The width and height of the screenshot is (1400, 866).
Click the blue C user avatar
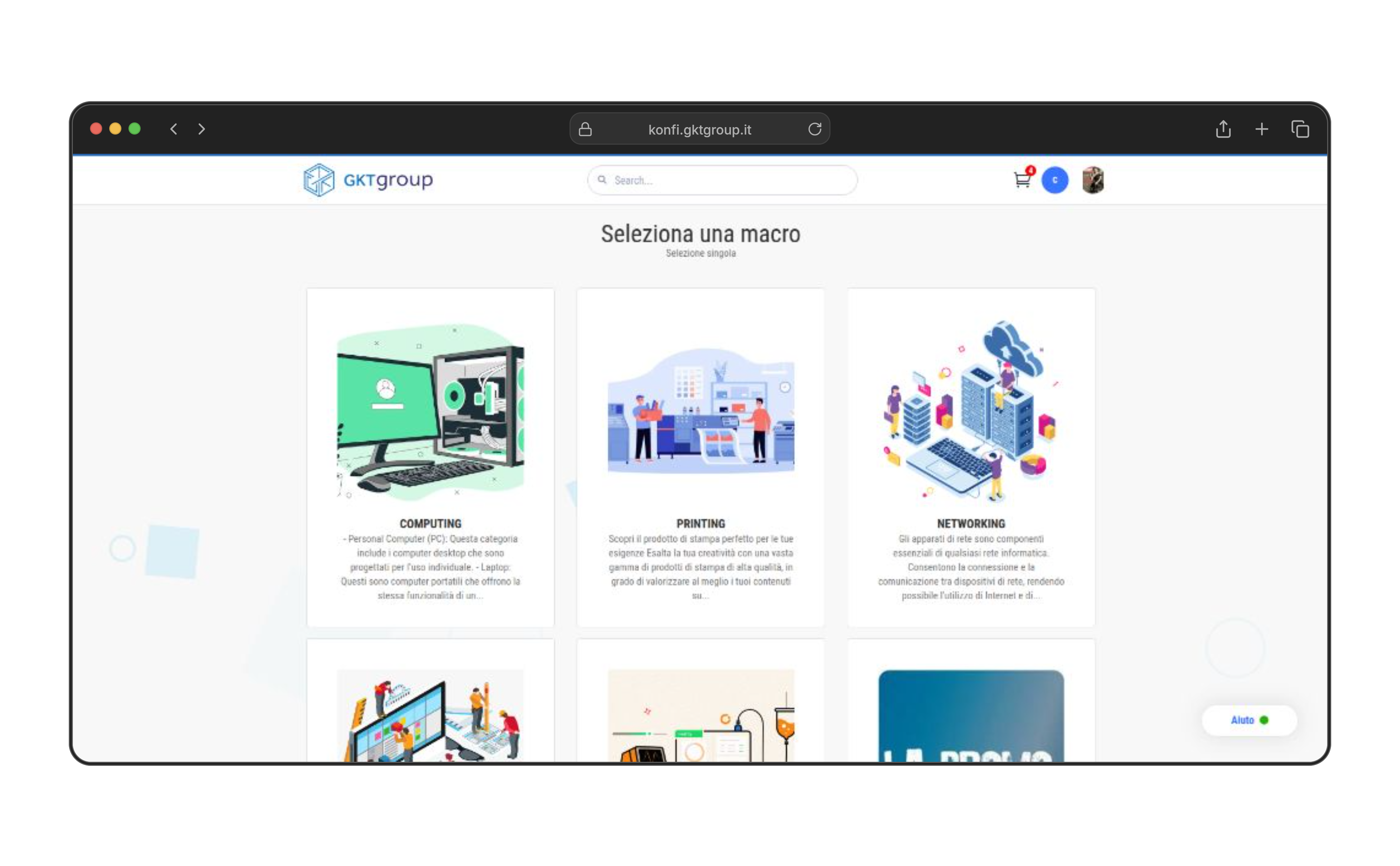click(1055, 180)
